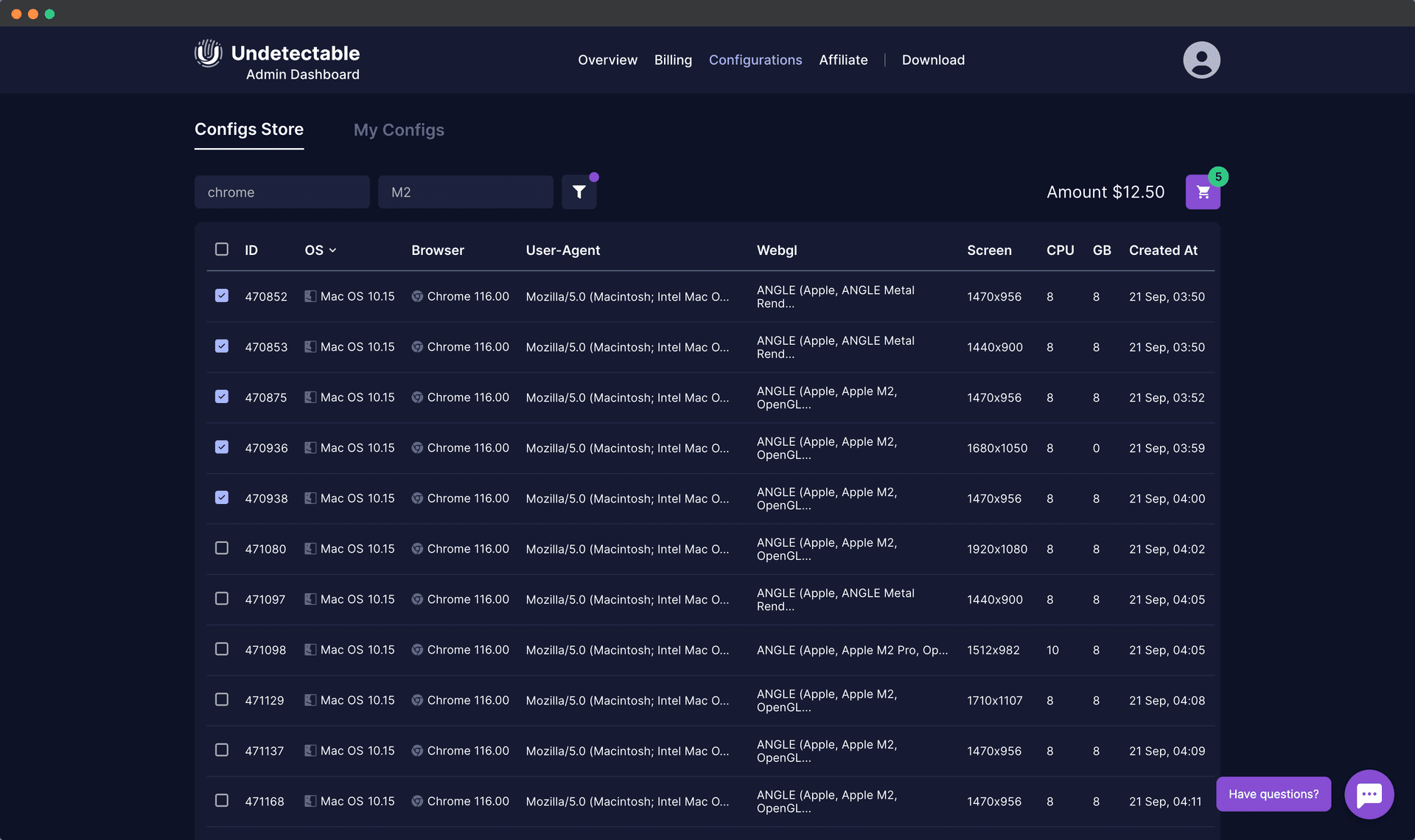Click the Chrome icon in row 470852
Image resolution: width=1415 pixels, height=840 pixels.
pos(417,296)
